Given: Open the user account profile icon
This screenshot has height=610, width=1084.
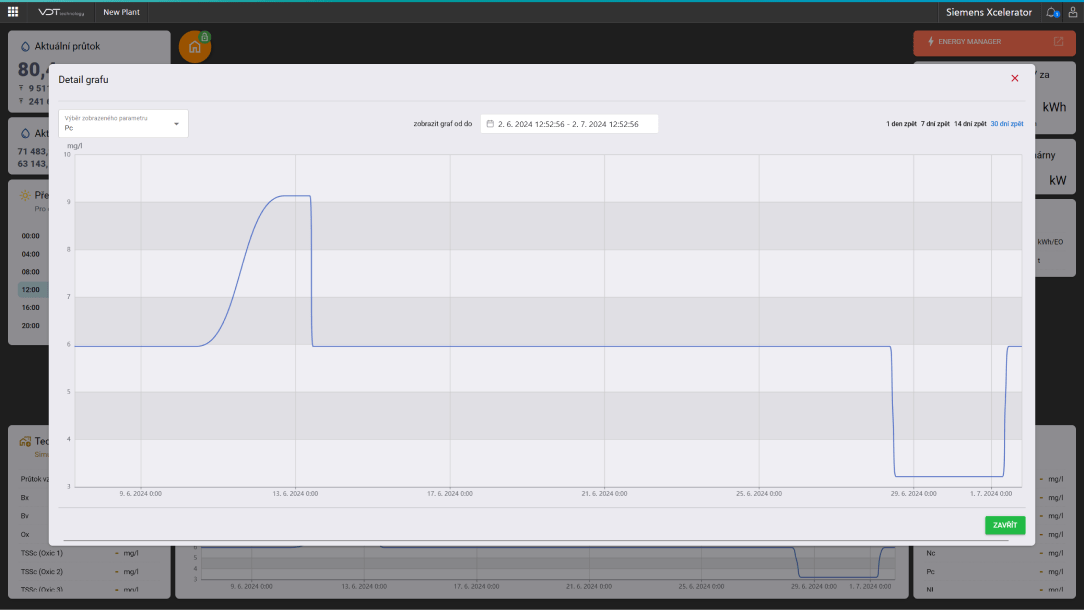Looking at the screenshot, I should (x=1072, y=12).
